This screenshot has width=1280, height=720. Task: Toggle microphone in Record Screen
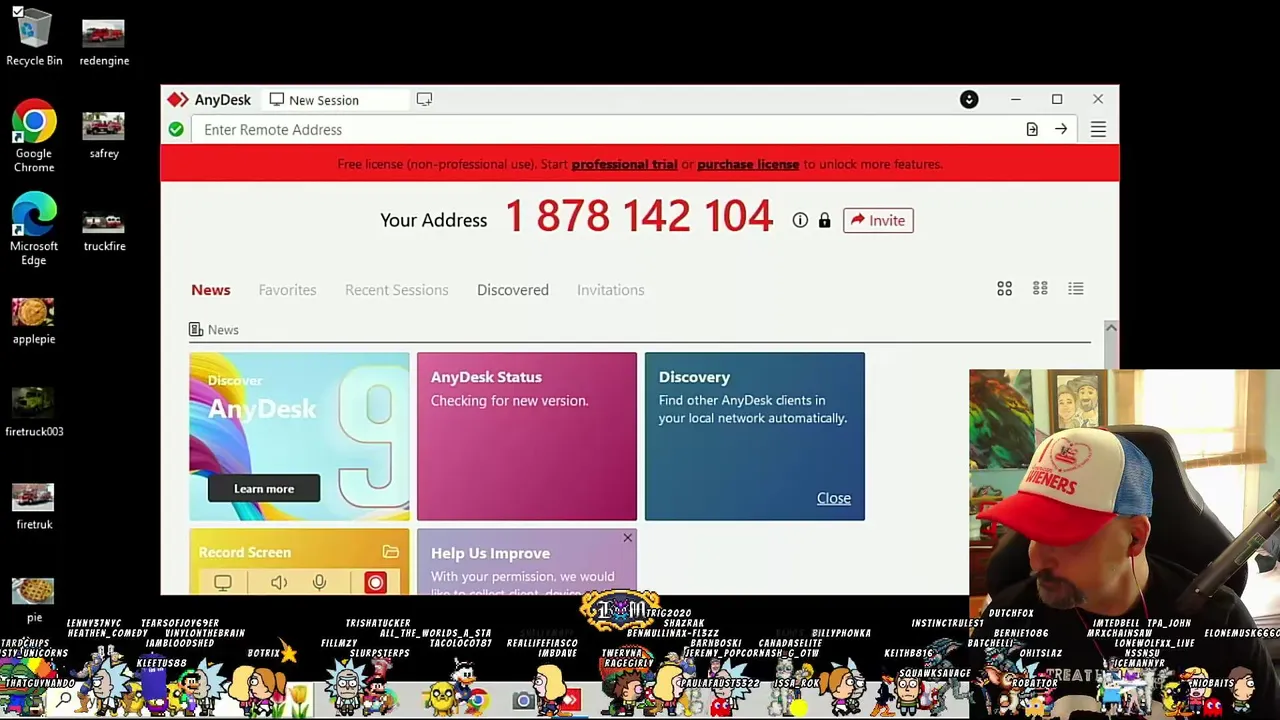(319, 583)
